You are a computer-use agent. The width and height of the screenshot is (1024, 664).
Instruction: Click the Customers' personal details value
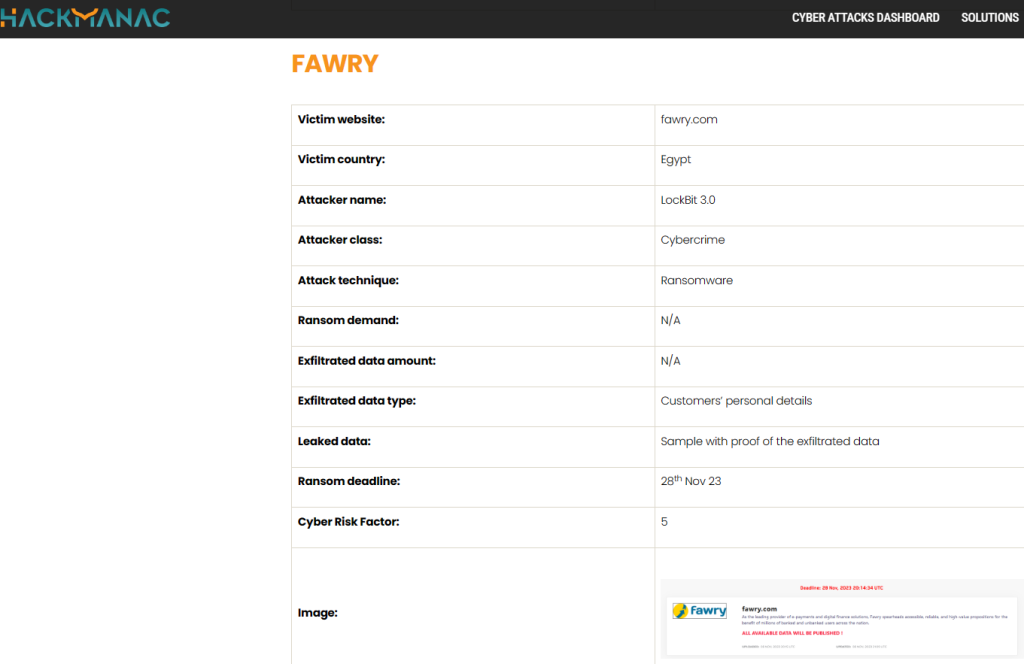[x=736, y=401]
